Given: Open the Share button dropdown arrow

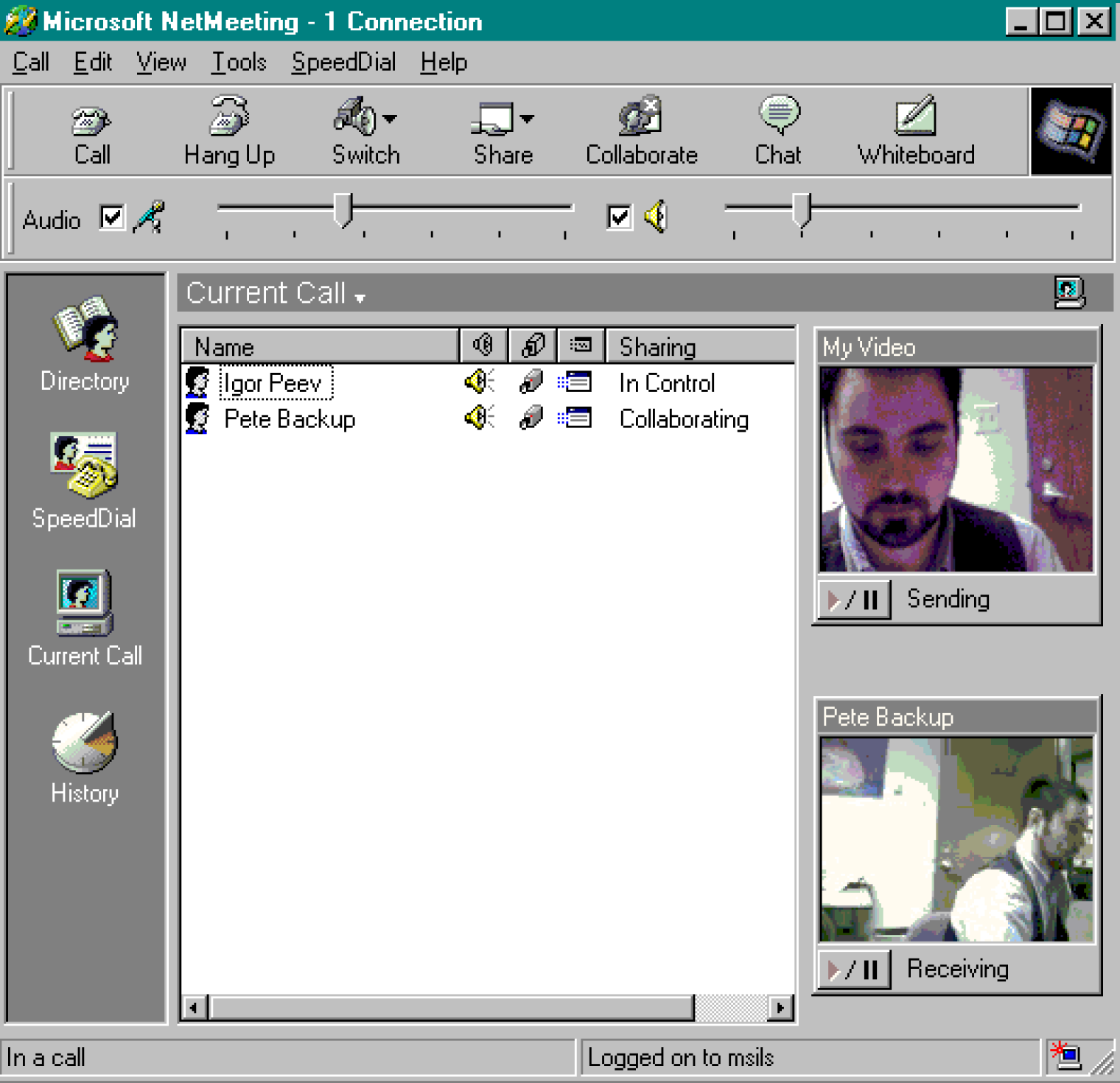Looking at the screenshot, I should pos(527,118).
